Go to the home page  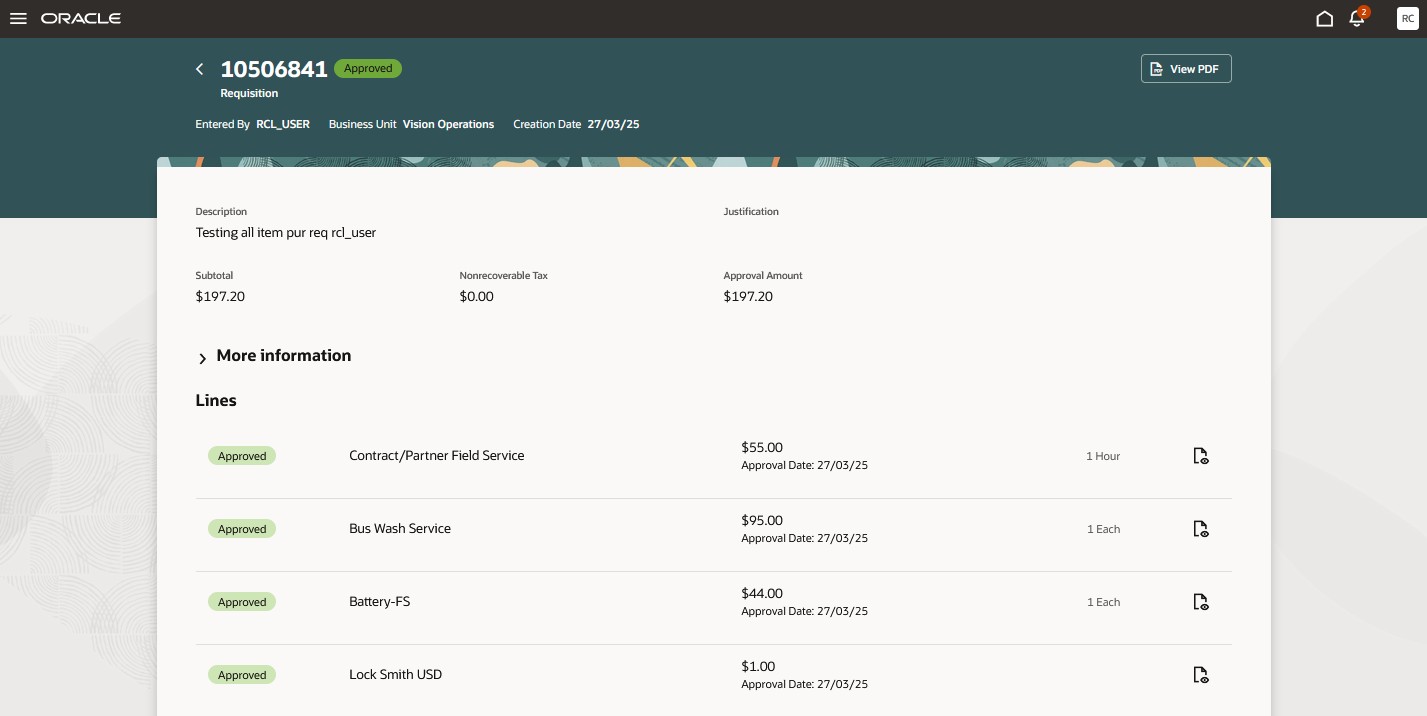[x=1325, y=18]
